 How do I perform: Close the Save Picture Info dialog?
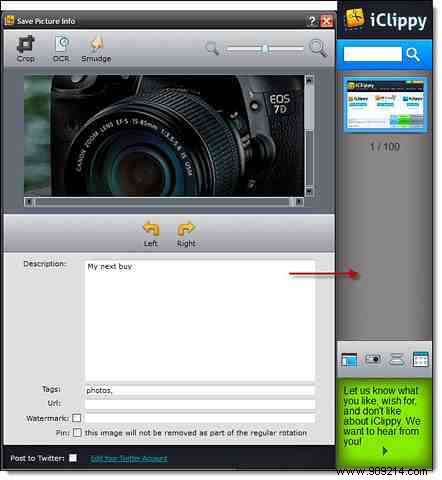tap(327, 21)
